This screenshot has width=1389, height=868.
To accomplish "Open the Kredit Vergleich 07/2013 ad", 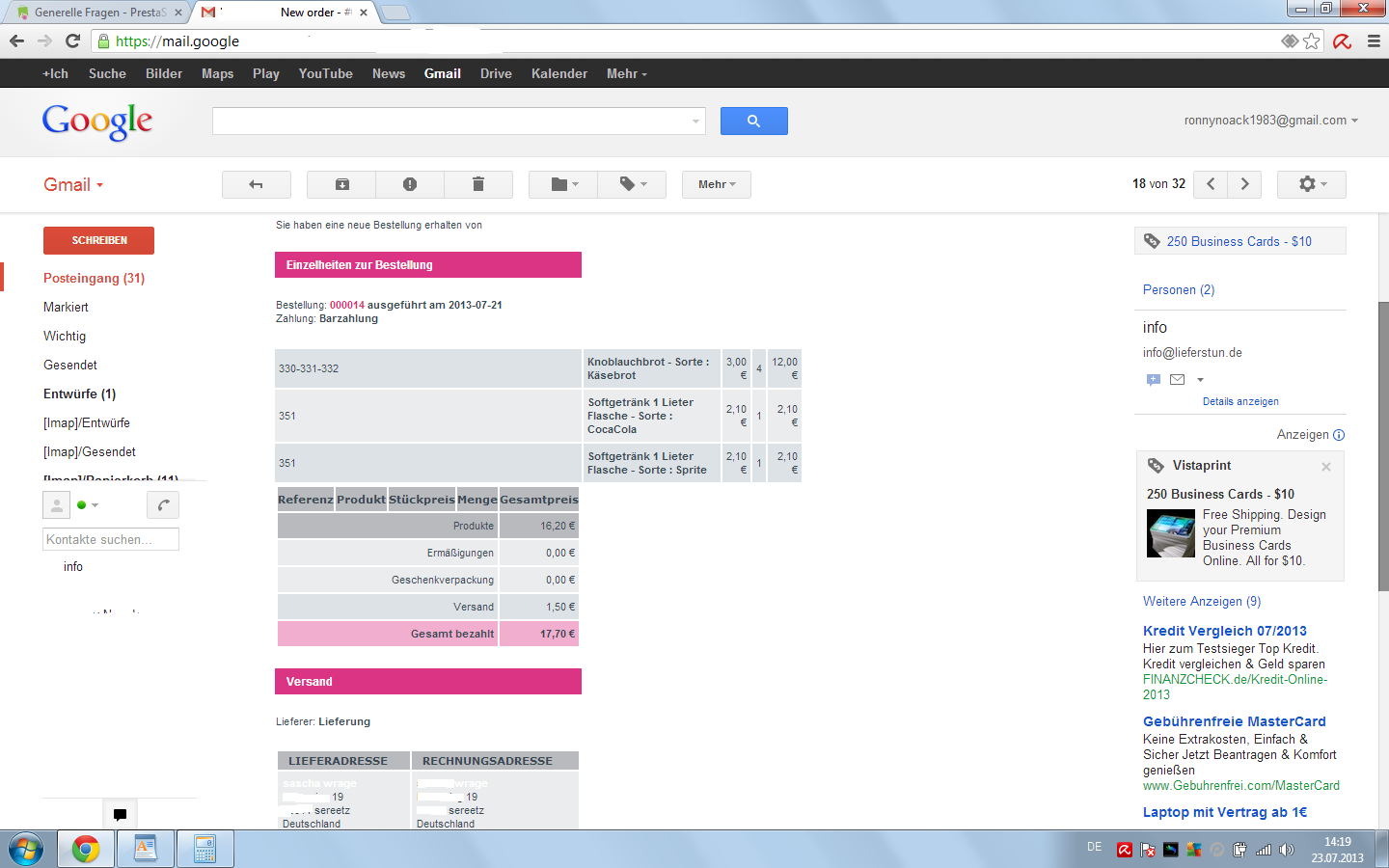I will click(x=1225, y=631).
